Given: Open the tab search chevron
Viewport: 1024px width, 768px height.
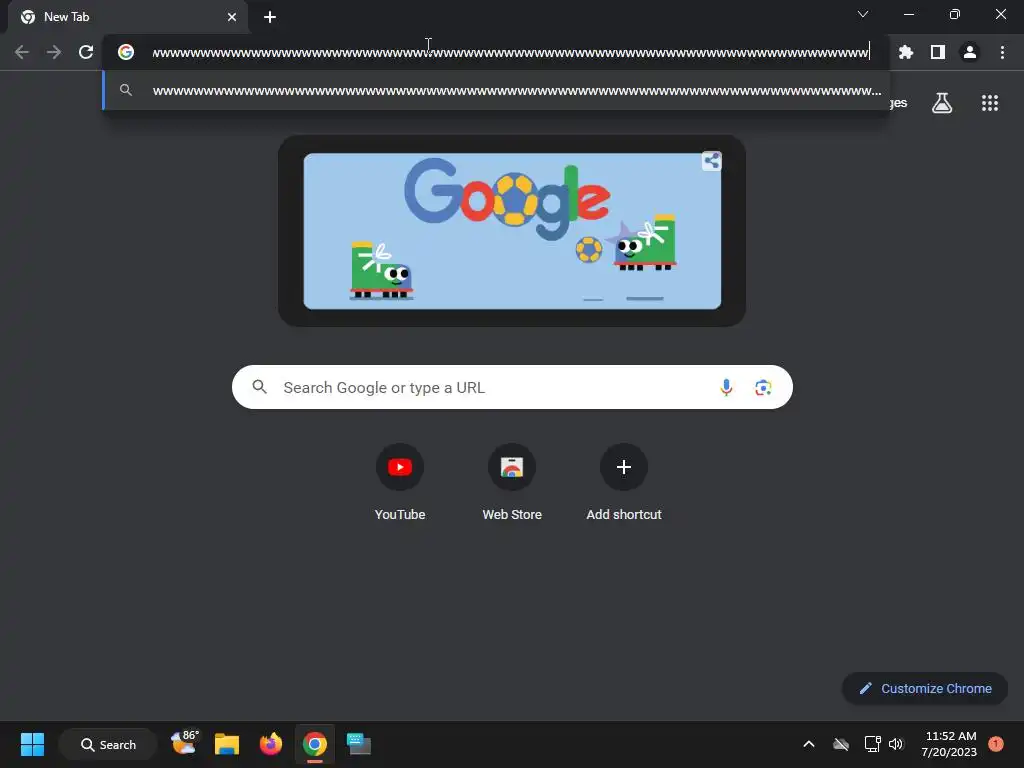Looking at the screenshot, I should pyautogui.click(x=863, y=14).
